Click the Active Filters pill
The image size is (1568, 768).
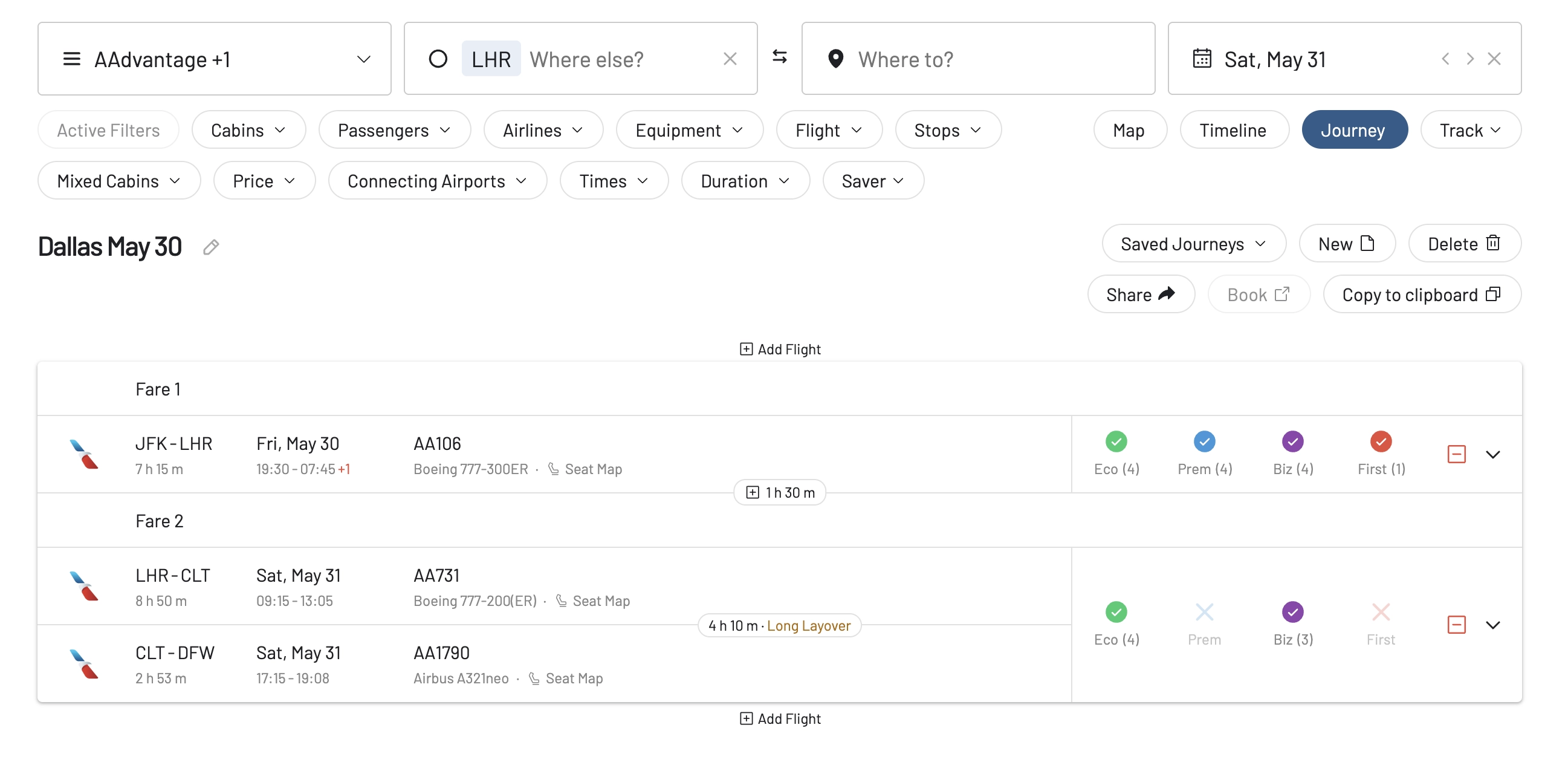click(x=108, y=130)
